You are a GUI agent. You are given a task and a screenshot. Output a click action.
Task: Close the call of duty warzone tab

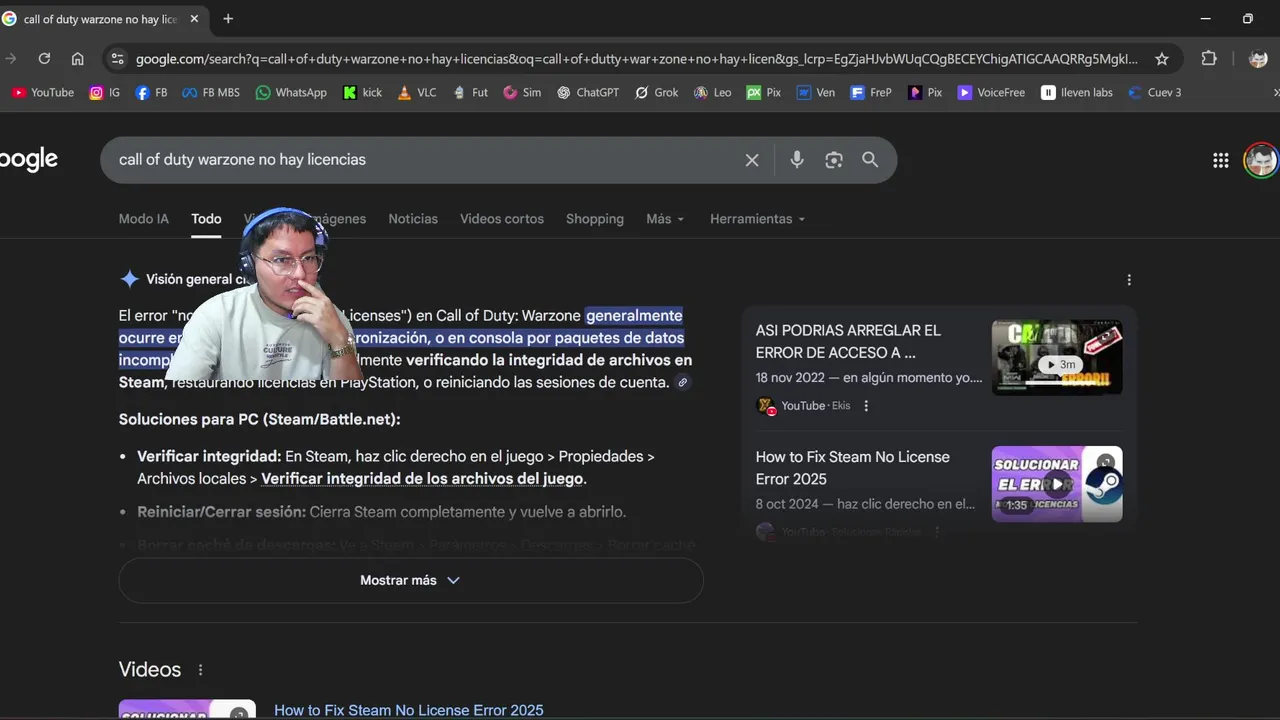(194, 19)
